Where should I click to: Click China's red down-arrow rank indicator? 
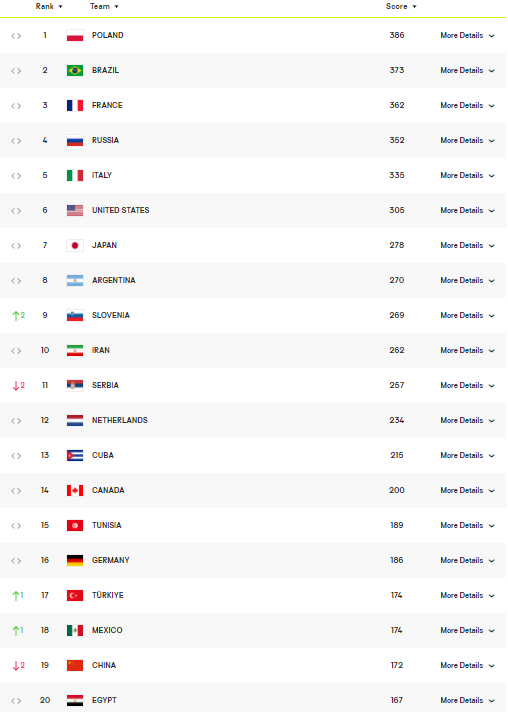[19, 665]
